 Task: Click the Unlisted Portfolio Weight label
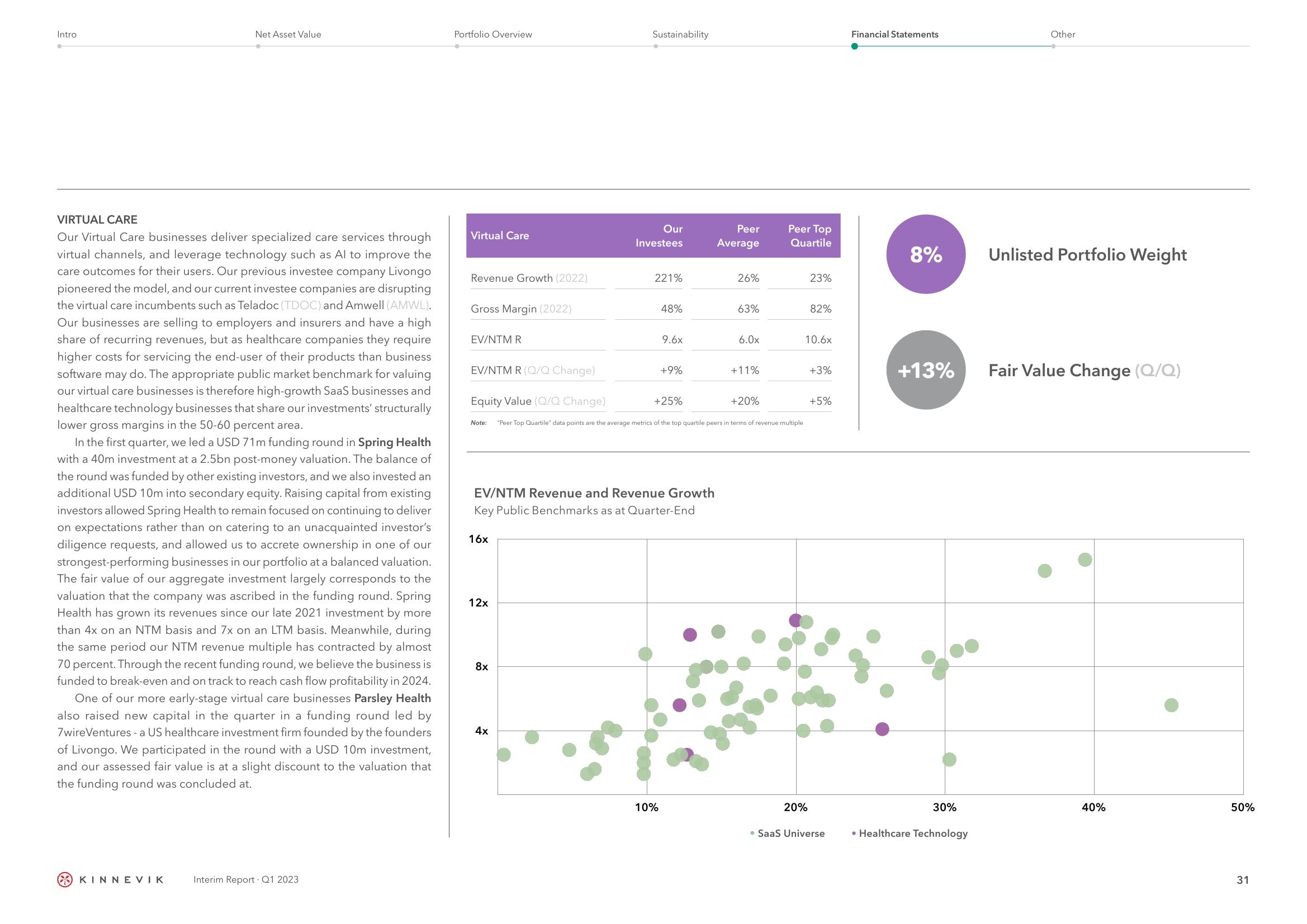(1087, 254)
